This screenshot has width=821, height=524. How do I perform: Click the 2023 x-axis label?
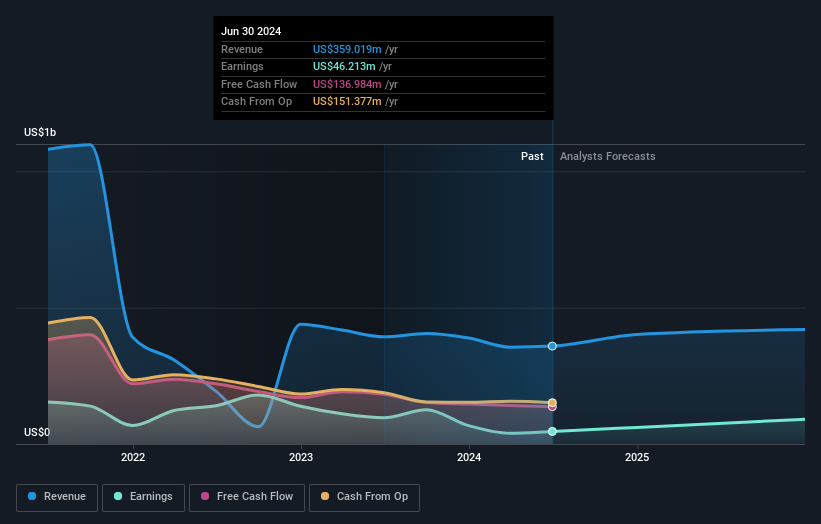[x=301, y=458]
